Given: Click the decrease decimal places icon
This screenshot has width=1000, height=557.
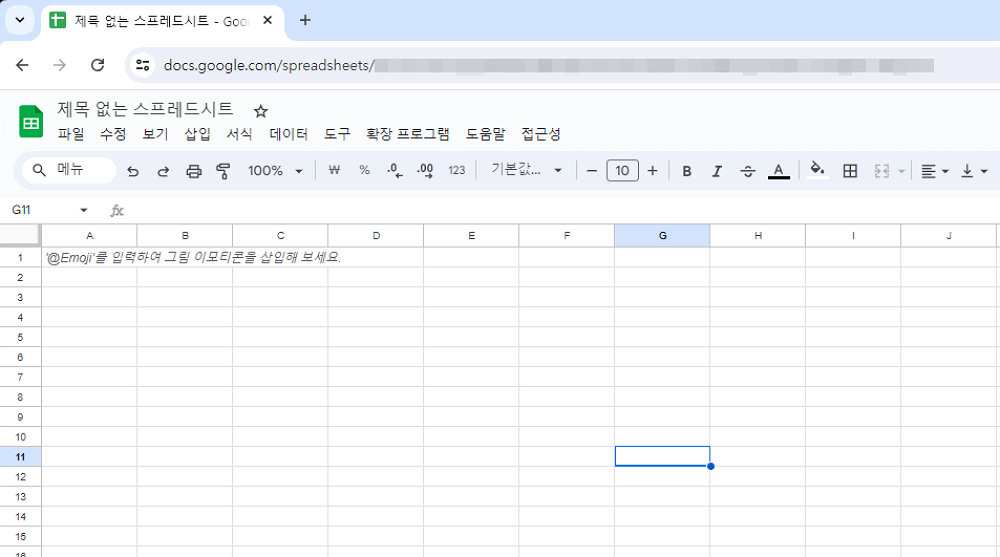Looking at the screenshot, I should (x=394, y=171).
